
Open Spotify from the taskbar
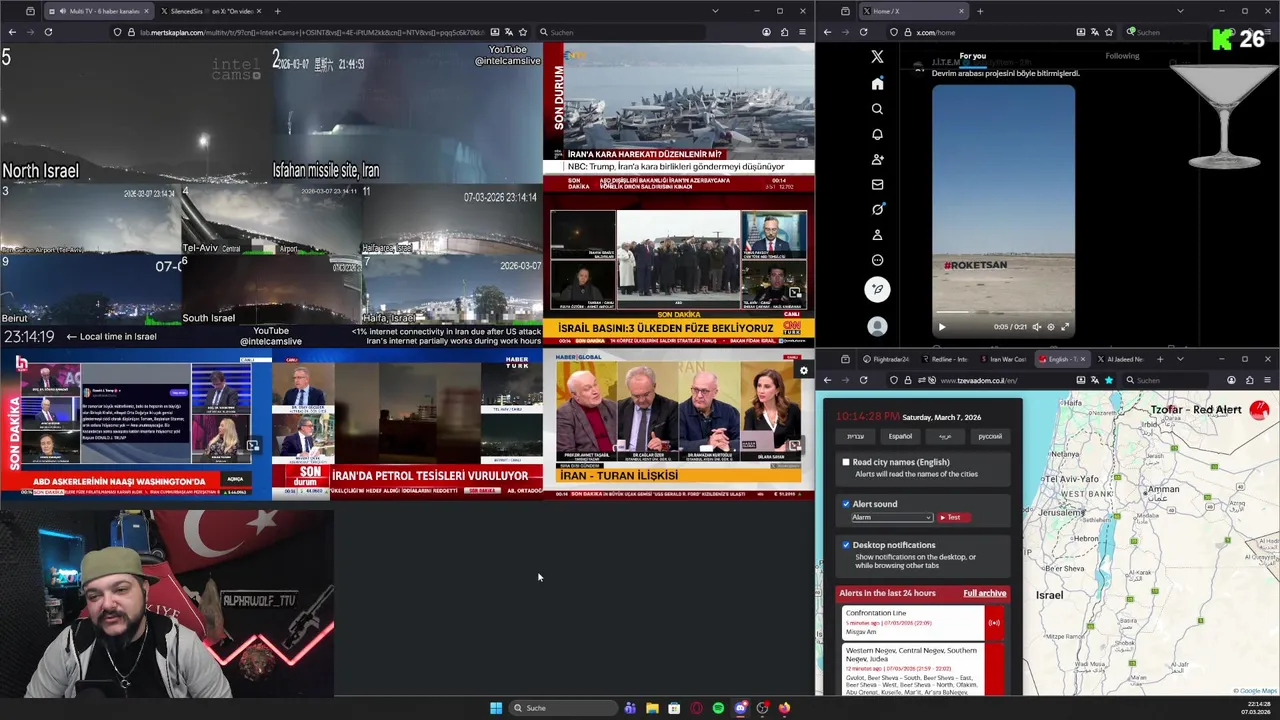718,708
